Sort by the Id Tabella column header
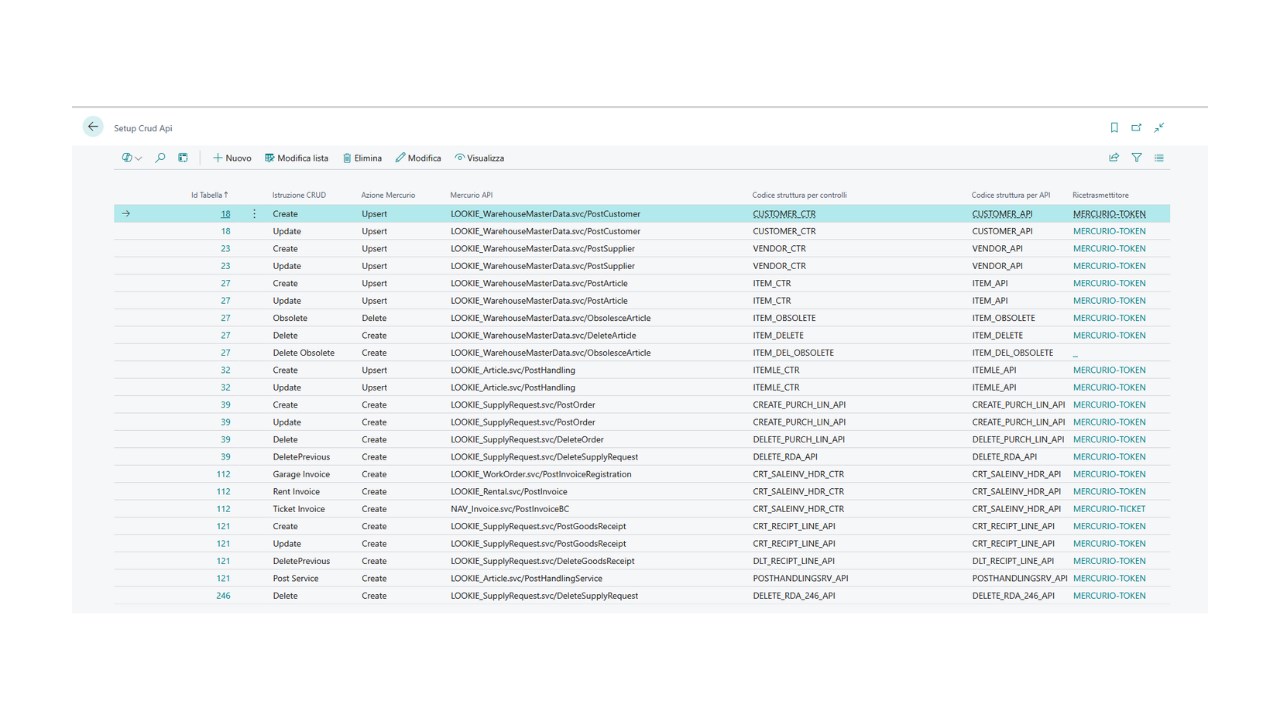The height and width of the screenshot is (720, 1280). [209, 195]
